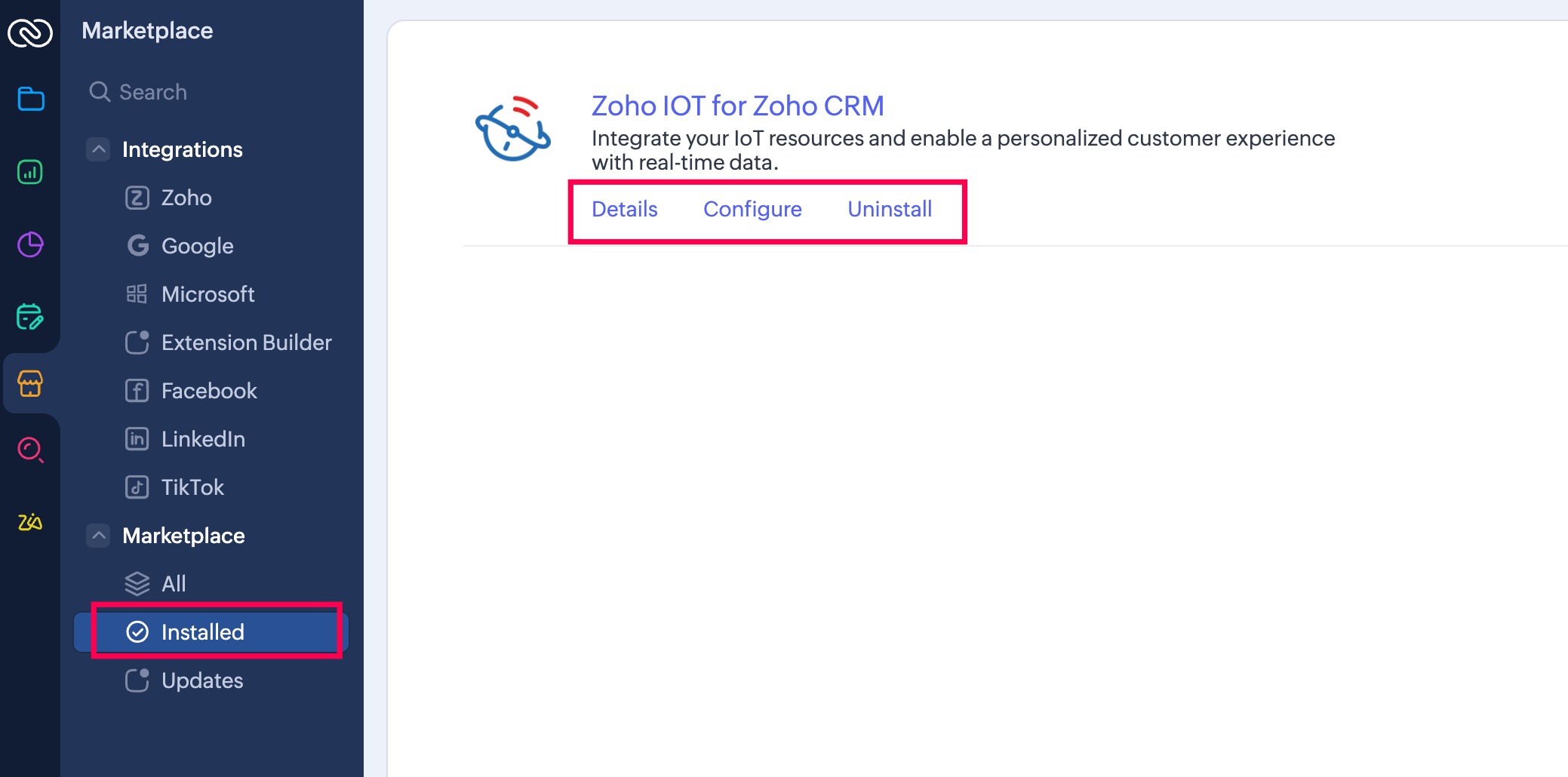Click the Zoho IOT extension logo
This screenshot has width=1568, height=777.
513,129
